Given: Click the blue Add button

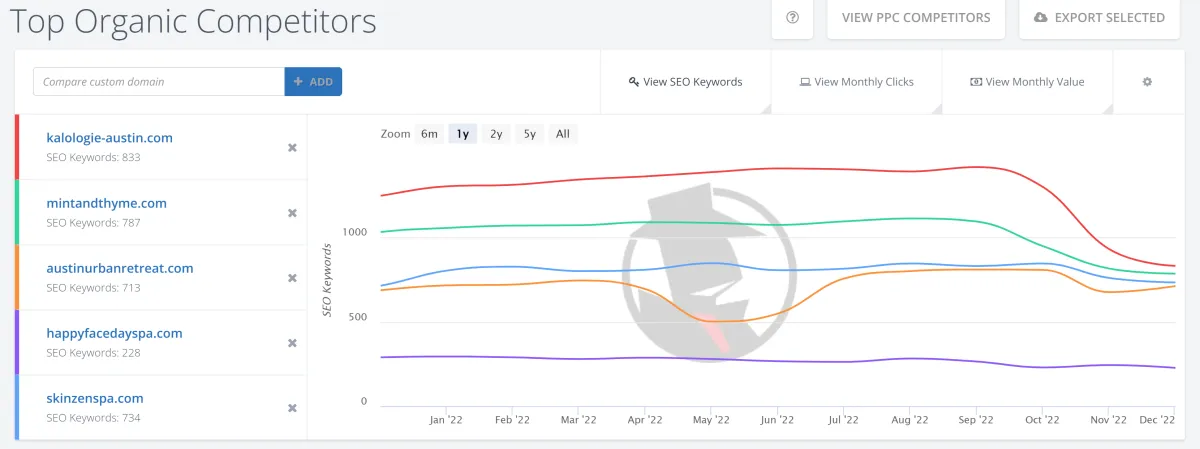Looking at the screenshot, I should 313,82.
